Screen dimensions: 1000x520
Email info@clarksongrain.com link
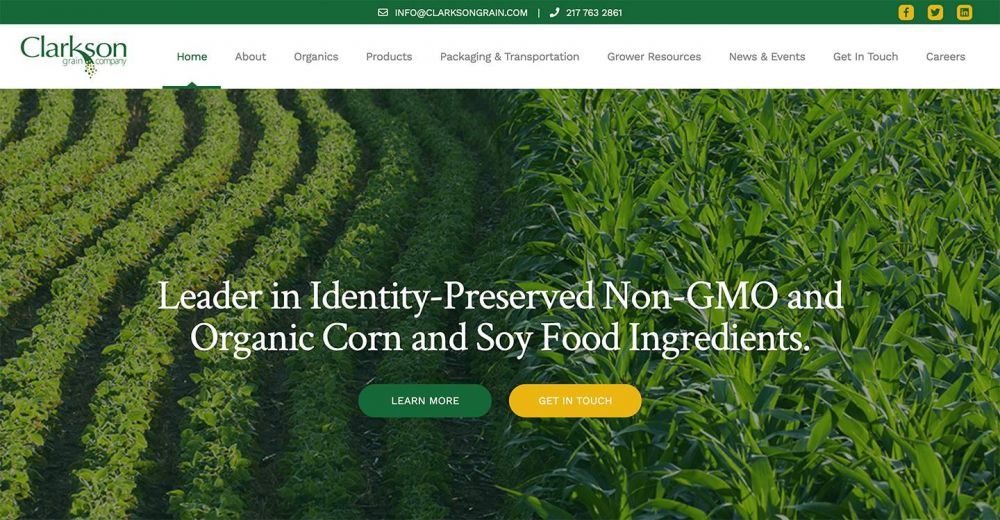pyautogui.click(x=461, y=12)
